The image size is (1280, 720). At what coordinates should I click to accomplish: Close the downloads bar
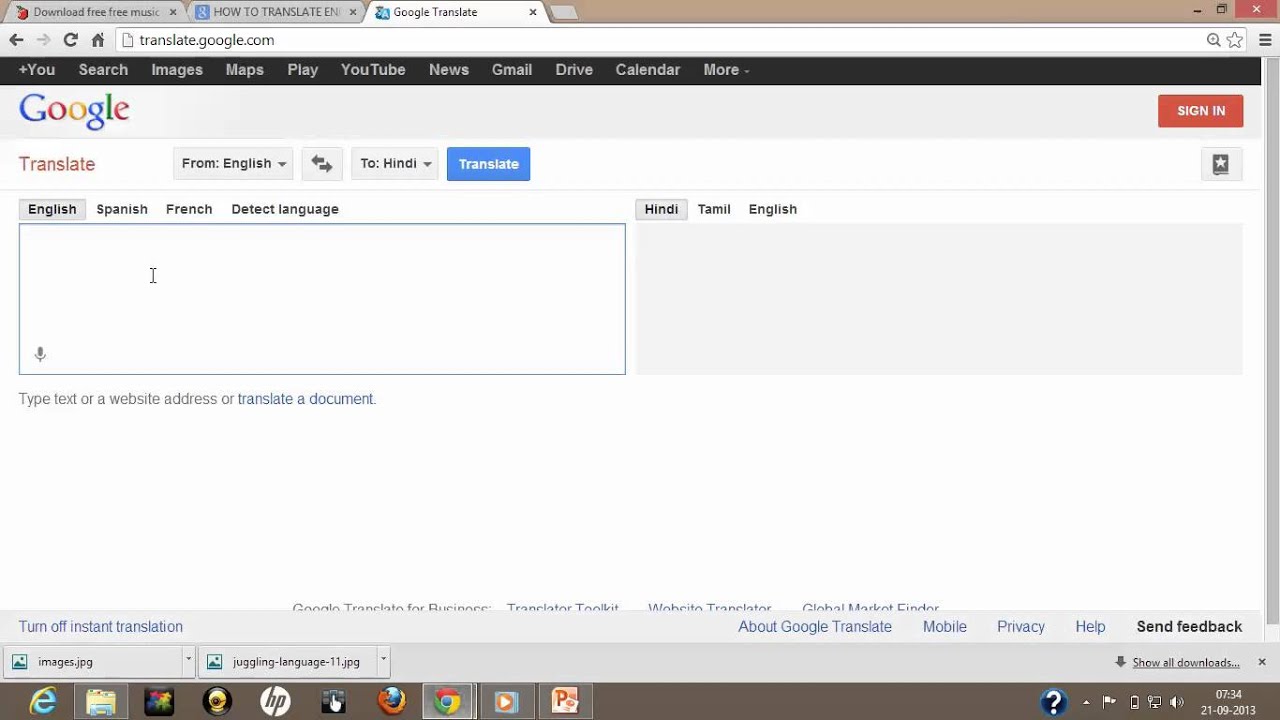coord(1261,662)
